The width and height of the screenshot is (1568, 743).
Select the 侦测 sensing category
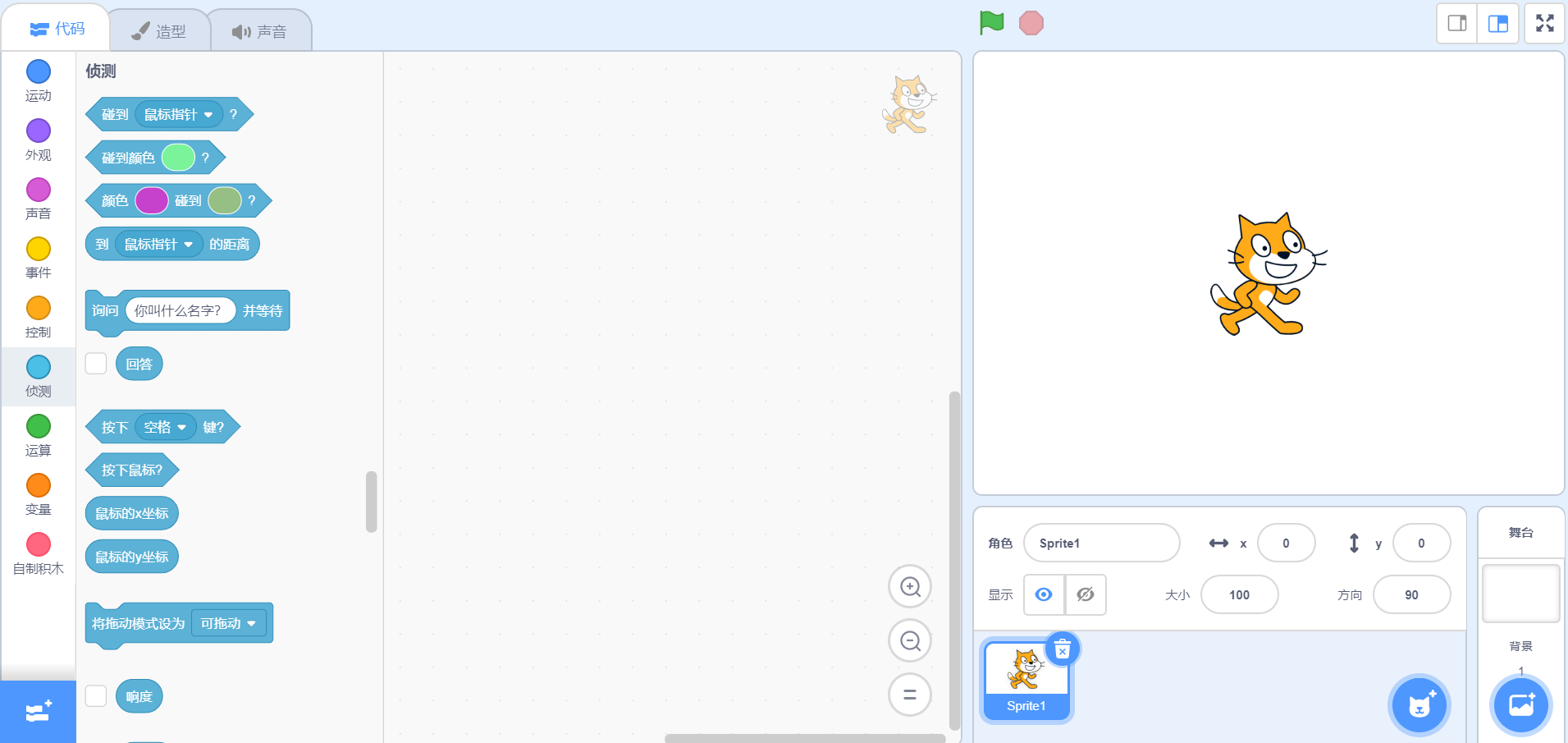pos(39,377)
